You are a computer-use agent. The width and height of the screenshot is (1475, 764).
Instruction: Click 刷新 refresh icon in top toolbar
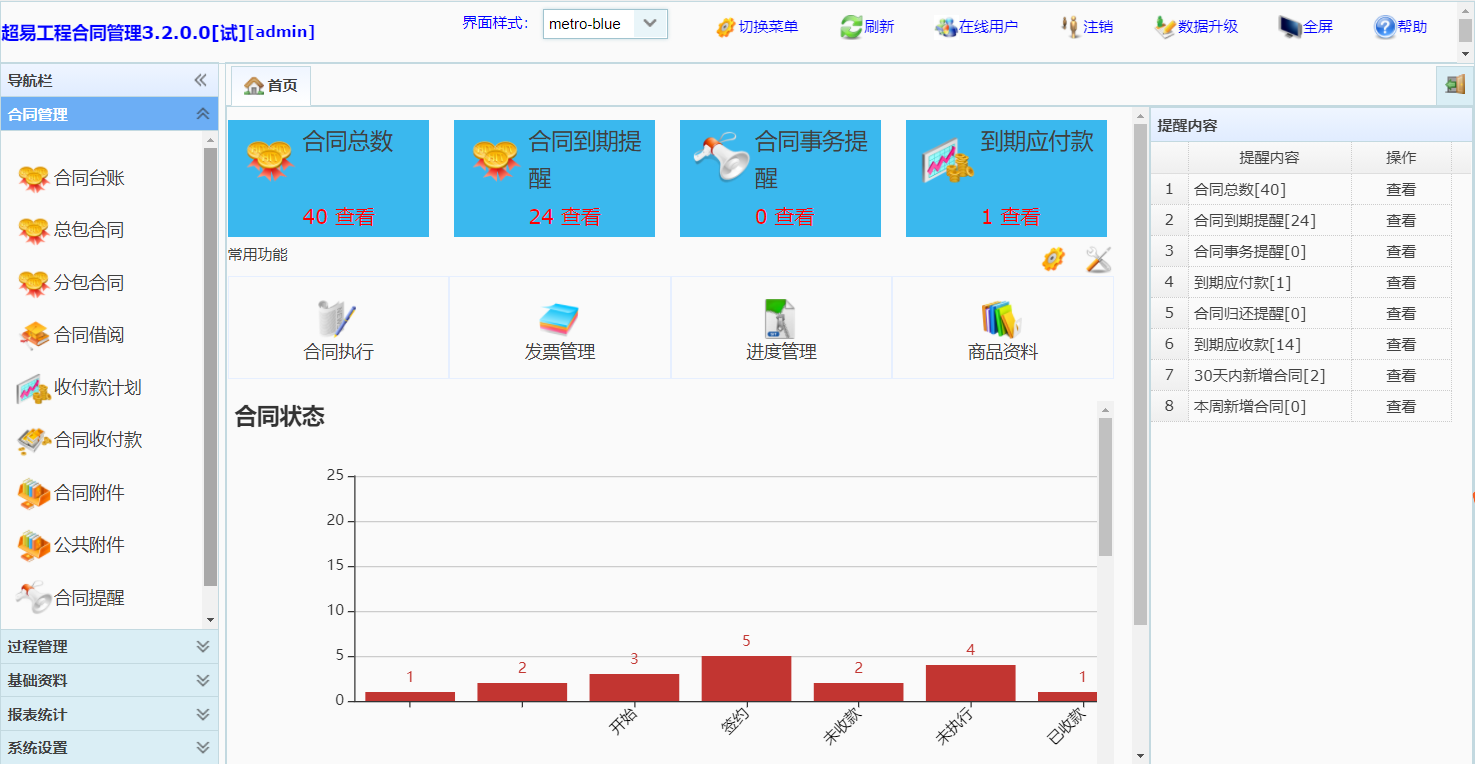click(851, 27)
